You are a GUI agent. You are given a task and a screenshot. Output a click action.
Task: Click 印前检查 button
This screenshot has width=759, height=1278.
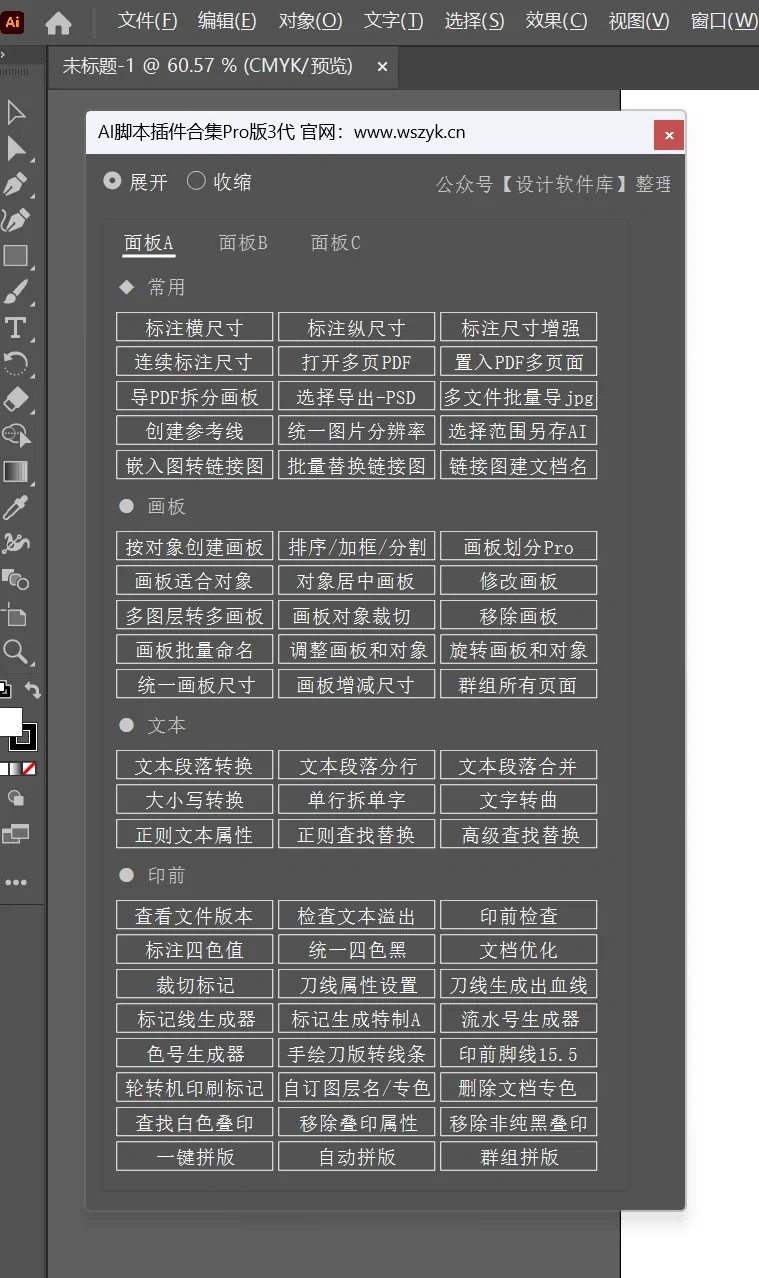pos(519,915)
